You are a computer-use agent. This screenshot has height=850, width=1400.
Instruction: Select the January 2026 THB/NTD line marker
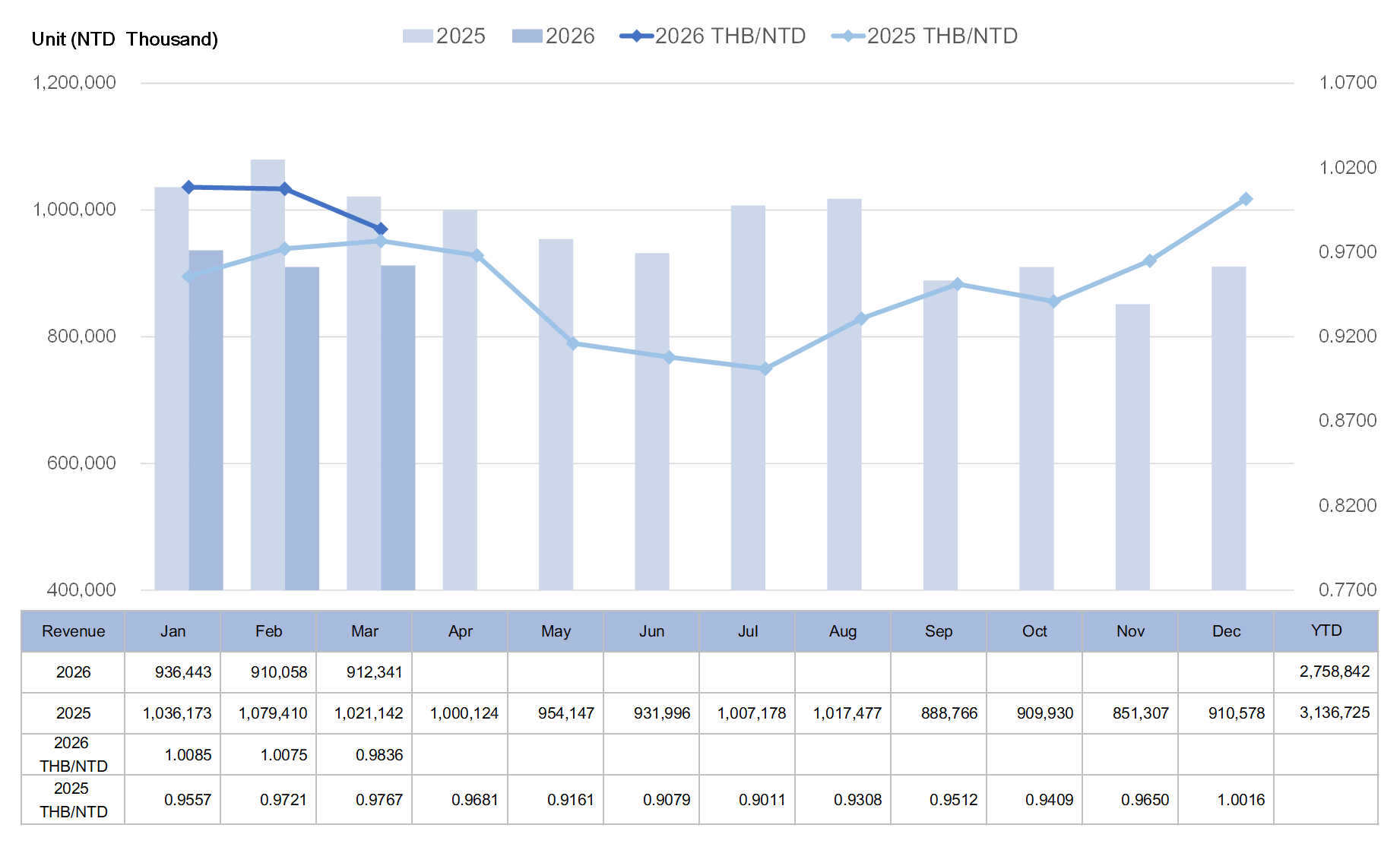[x=189, y=187]
